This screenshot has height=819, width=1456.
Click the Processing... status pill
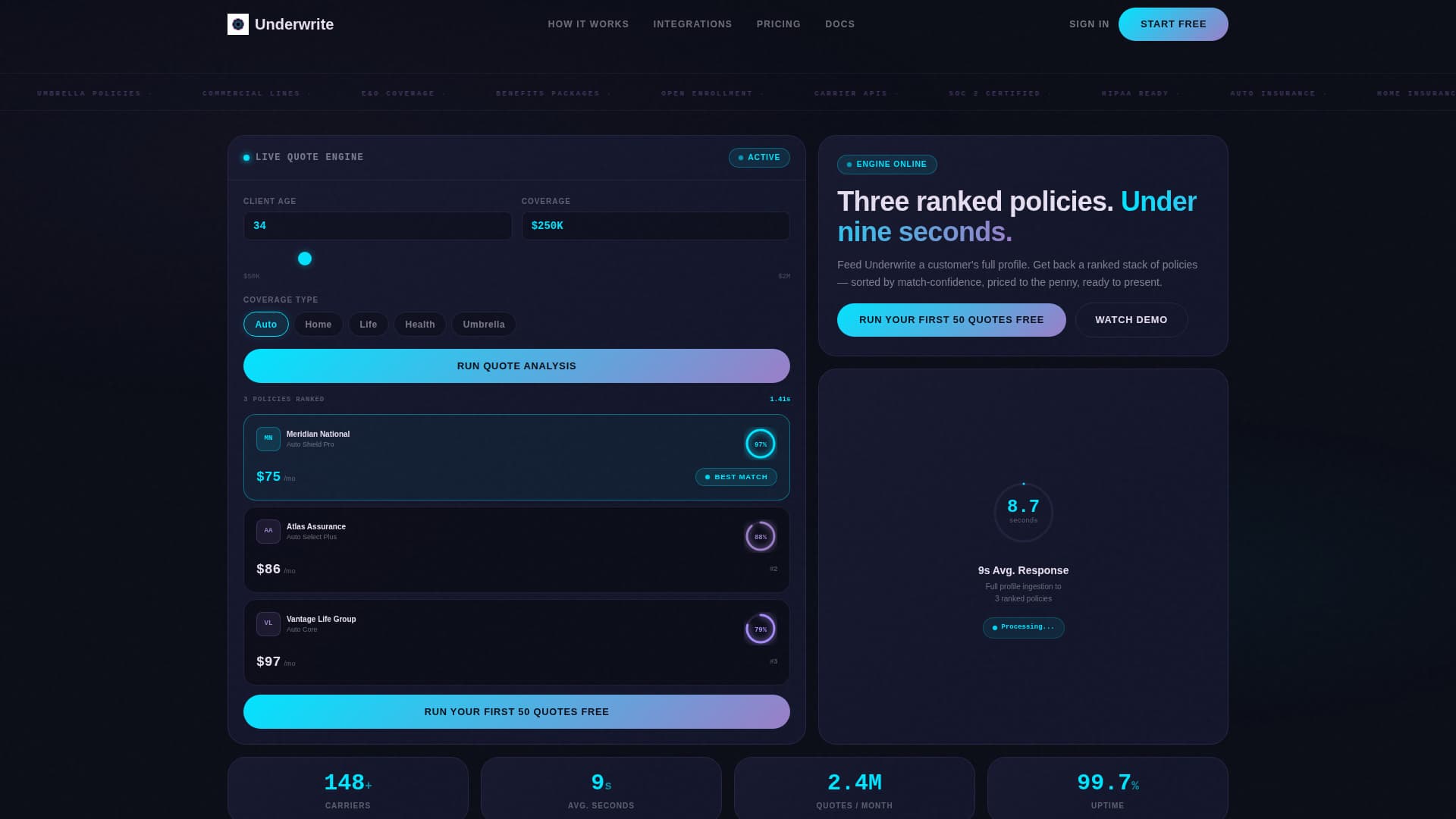[x=1024, y=628]
